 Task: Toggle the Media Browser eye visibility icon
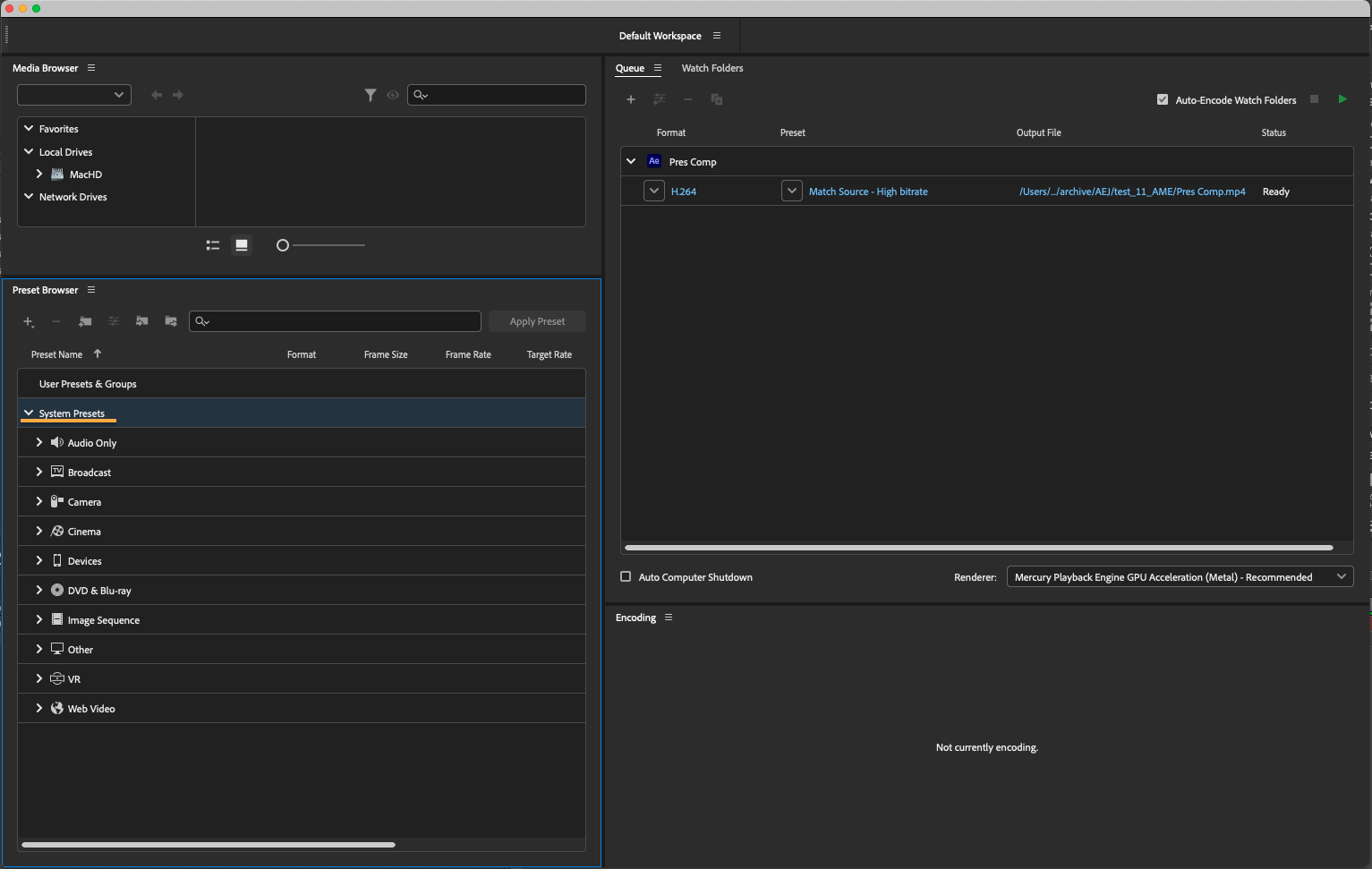coord(393,95)
